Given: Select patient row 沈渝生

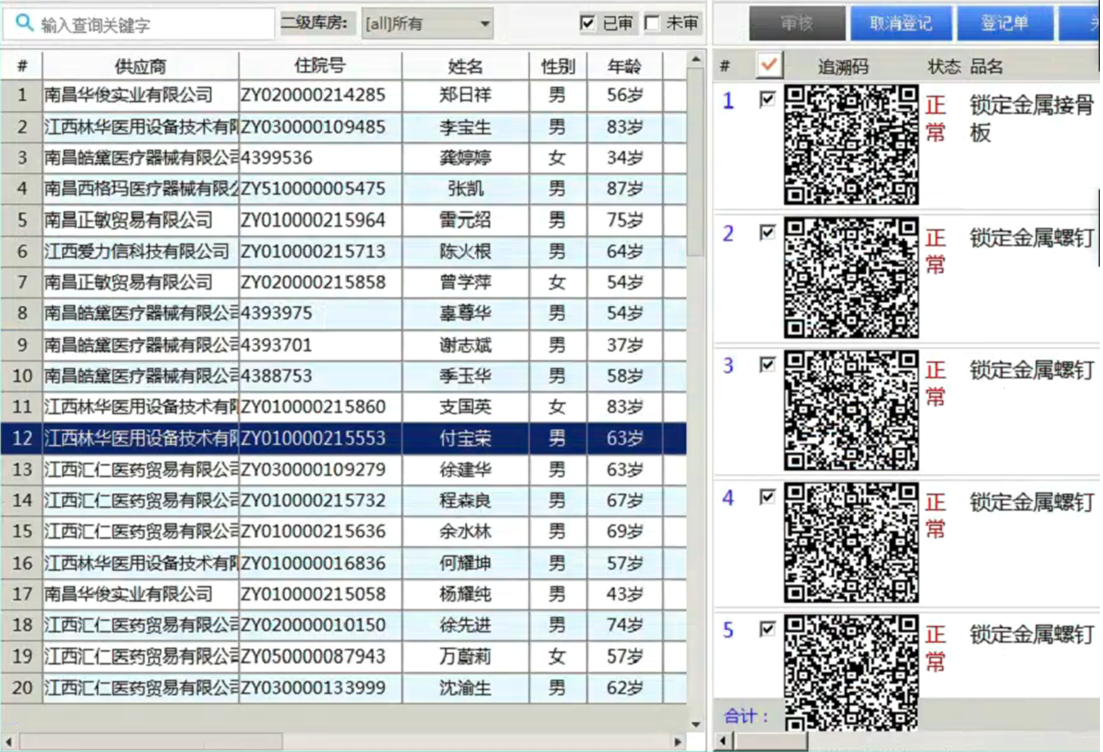Looking at the screenshot, I should (x=344, y=687).
